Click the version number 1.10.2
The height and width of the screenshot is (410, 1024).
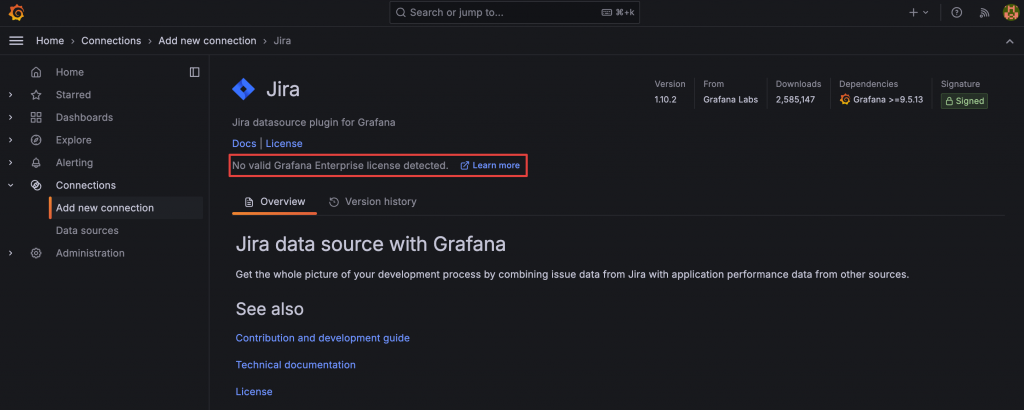[665, 100]
